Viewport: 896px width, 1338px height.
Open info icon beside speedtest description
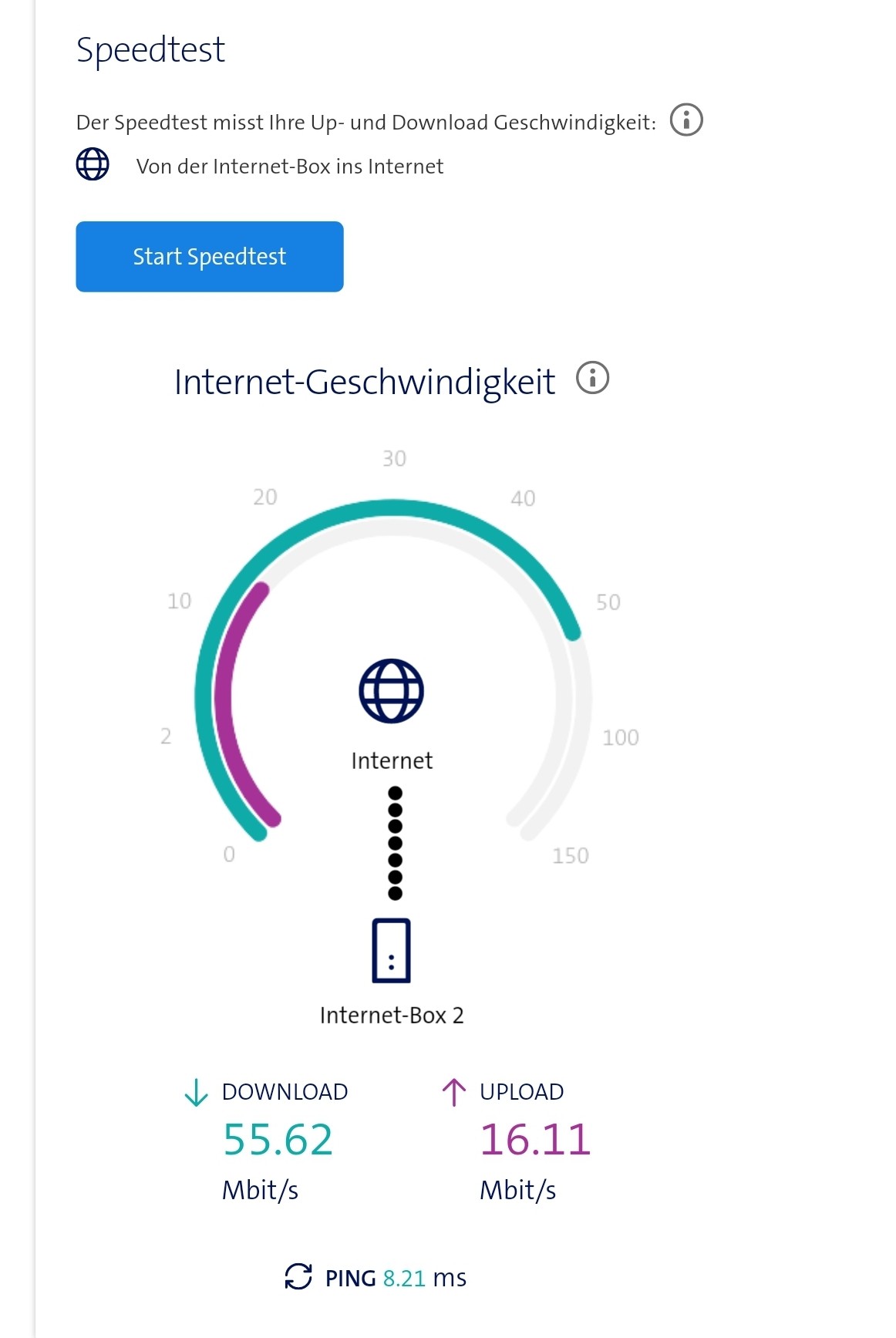685,120
